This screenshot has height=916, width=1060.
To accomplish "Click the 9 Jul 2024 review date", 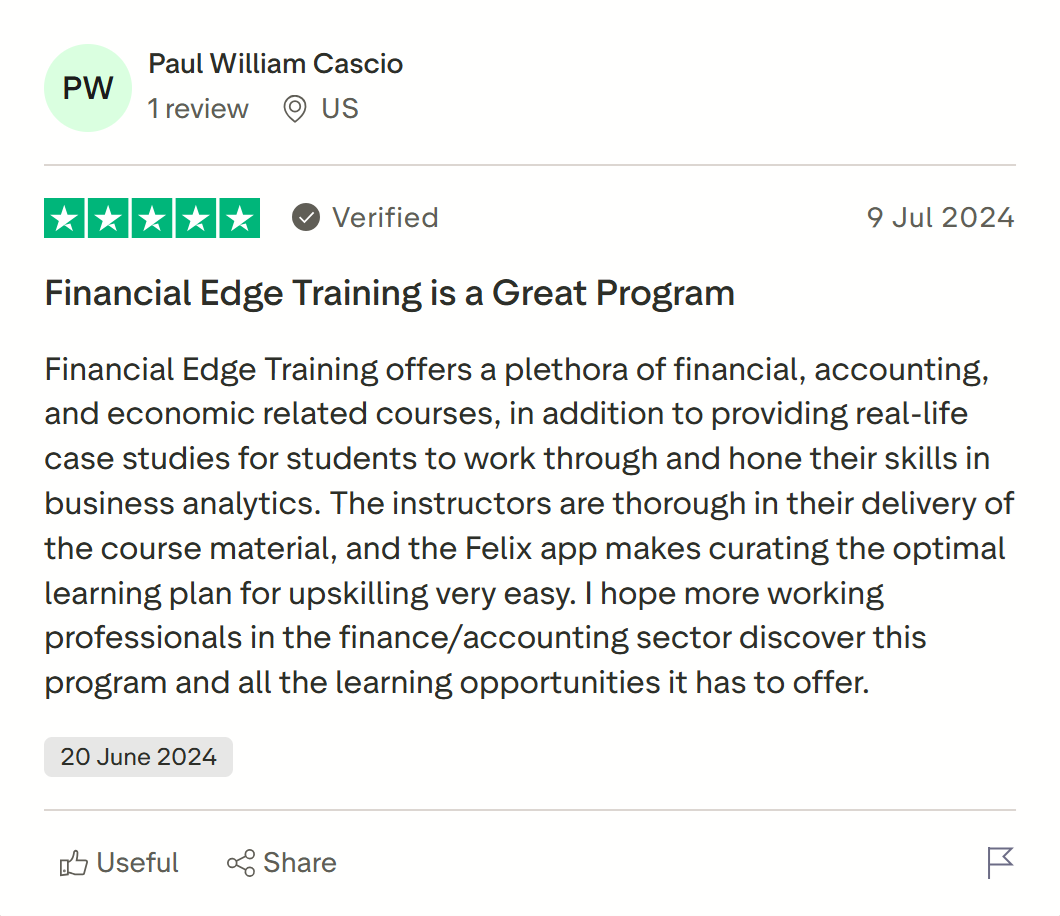I will pyautogui.click(x=940, y=217).
